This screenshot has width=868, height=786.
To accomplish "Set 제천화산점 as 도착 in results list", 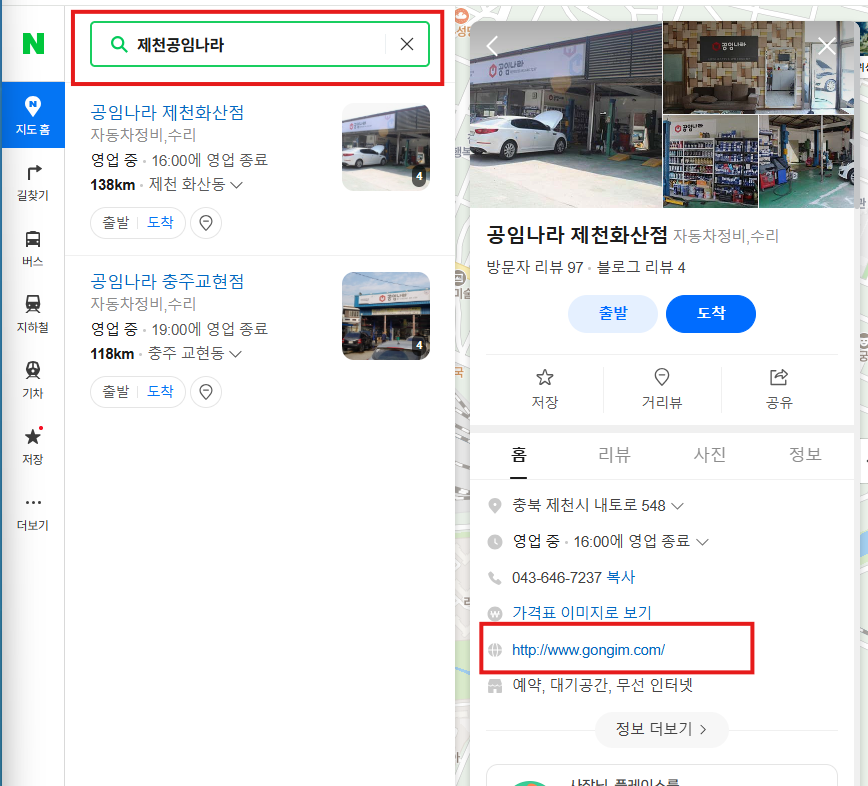I will click(160, 223).
